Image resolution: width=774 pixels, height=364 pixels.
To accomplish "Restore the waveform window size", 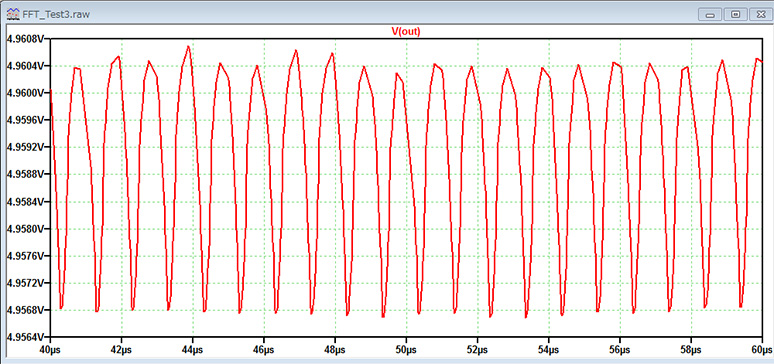I will tap(736, 14).
